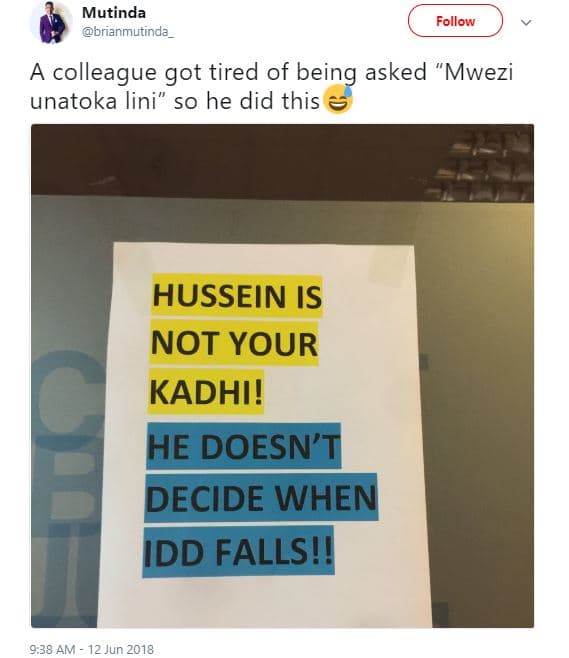Image resolution: width=569 pixels, height=658 pixels.
Task: Open Mutinda's profile avatar picture
Action: click(50, 22)
